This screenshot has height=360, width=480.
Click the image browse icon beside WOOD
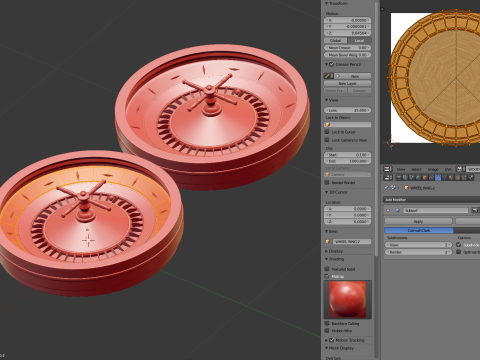click(x=460, y=169)
